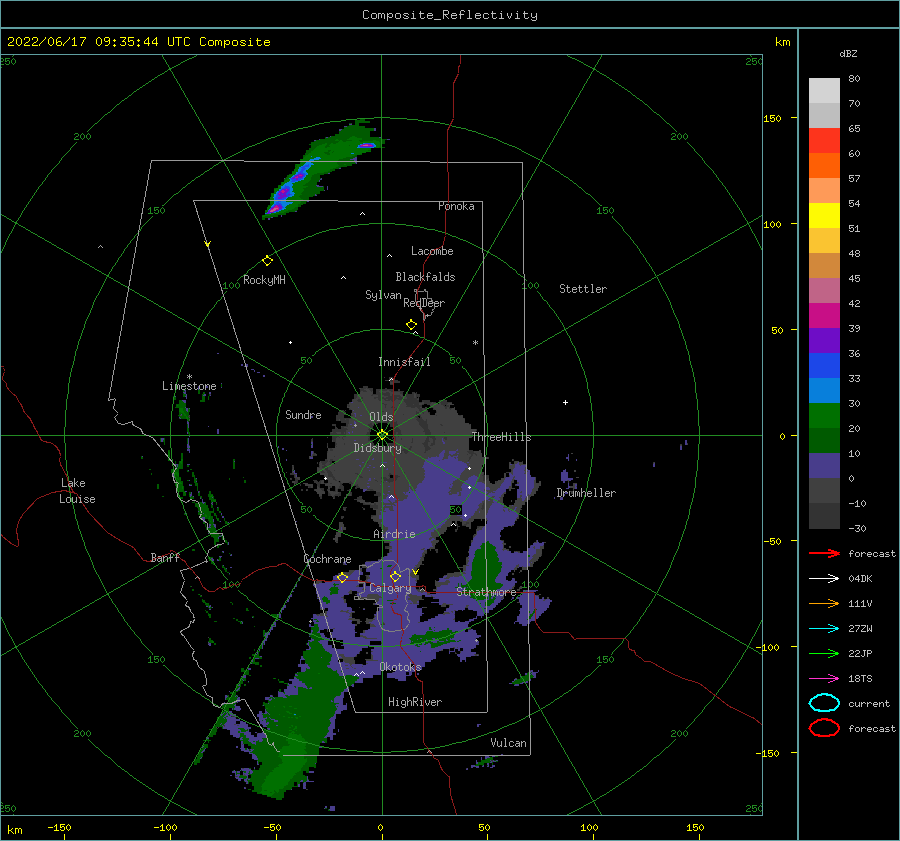The image size is (900, 841).
Task: Click the asterisk marker above Limestone
Action: click(189, 377)
